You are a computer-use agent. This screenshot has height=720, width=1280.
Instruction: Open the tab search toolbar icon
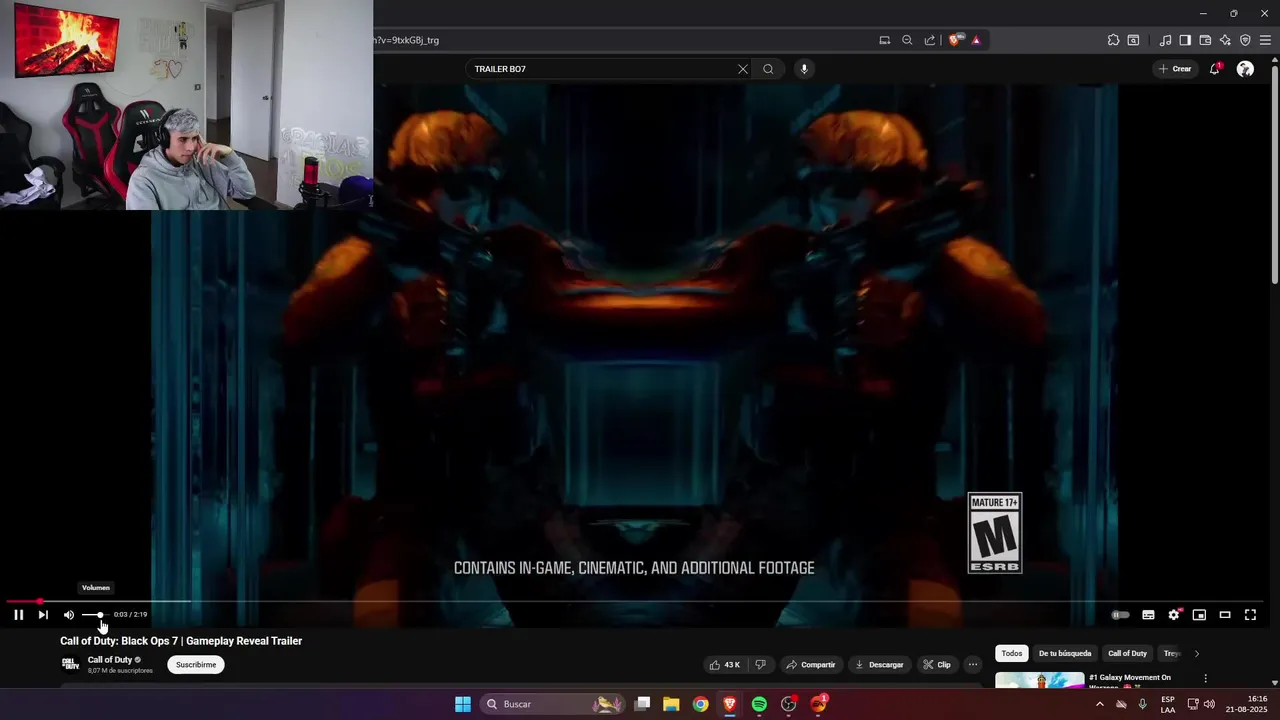[1133, 40]
